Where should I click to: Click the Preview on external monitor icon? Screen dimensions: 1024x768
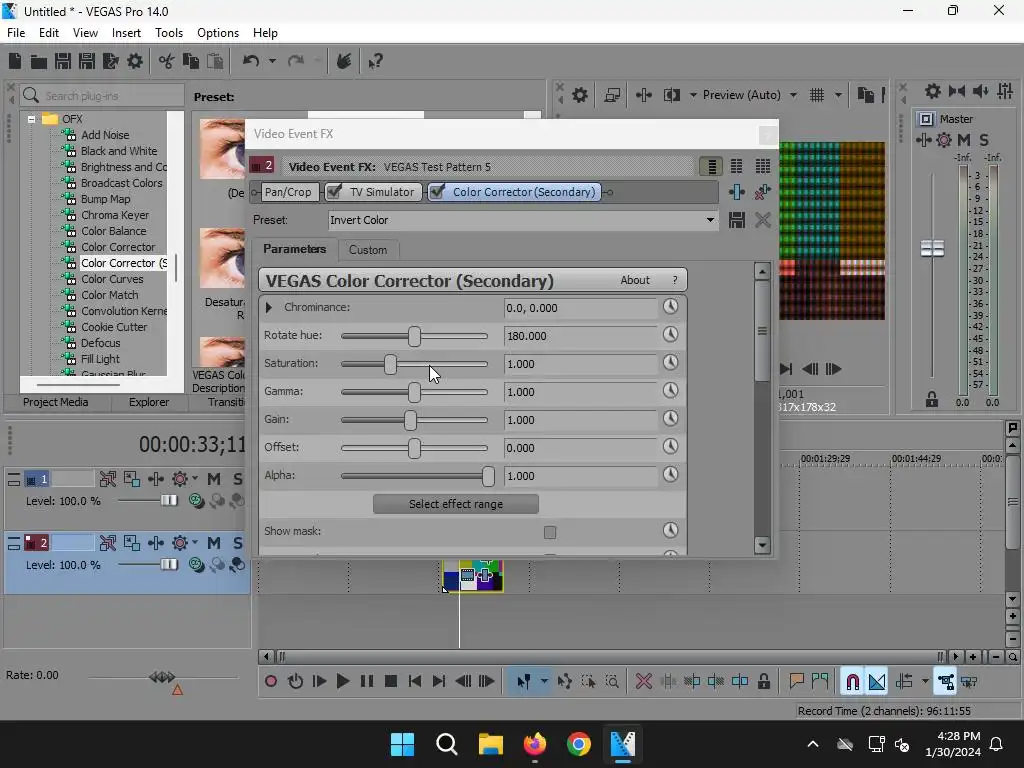pyautogui.click(x=612, y=95)
